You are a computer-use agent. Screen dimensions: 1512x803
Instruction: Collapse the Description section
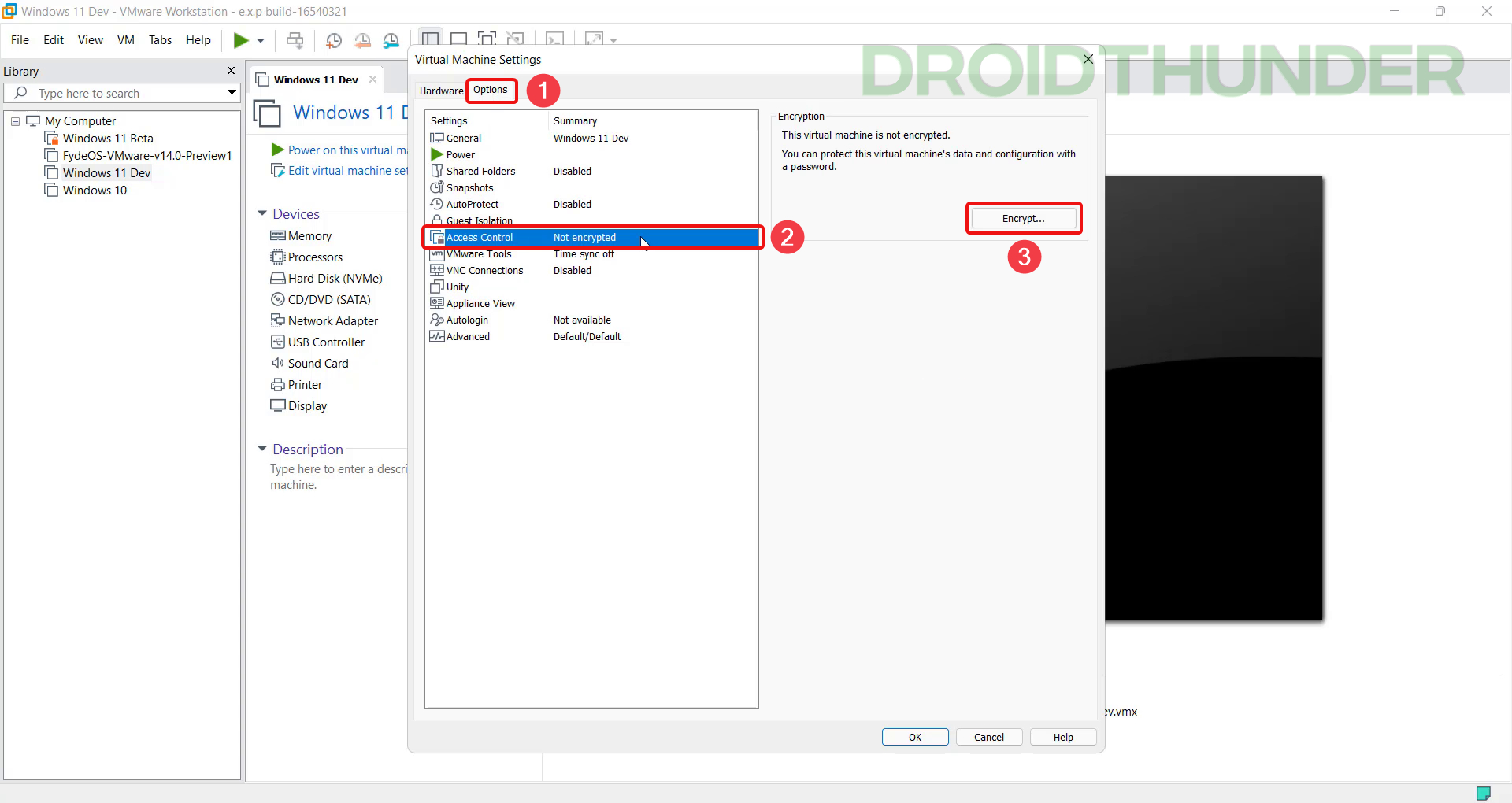[262, 449]
